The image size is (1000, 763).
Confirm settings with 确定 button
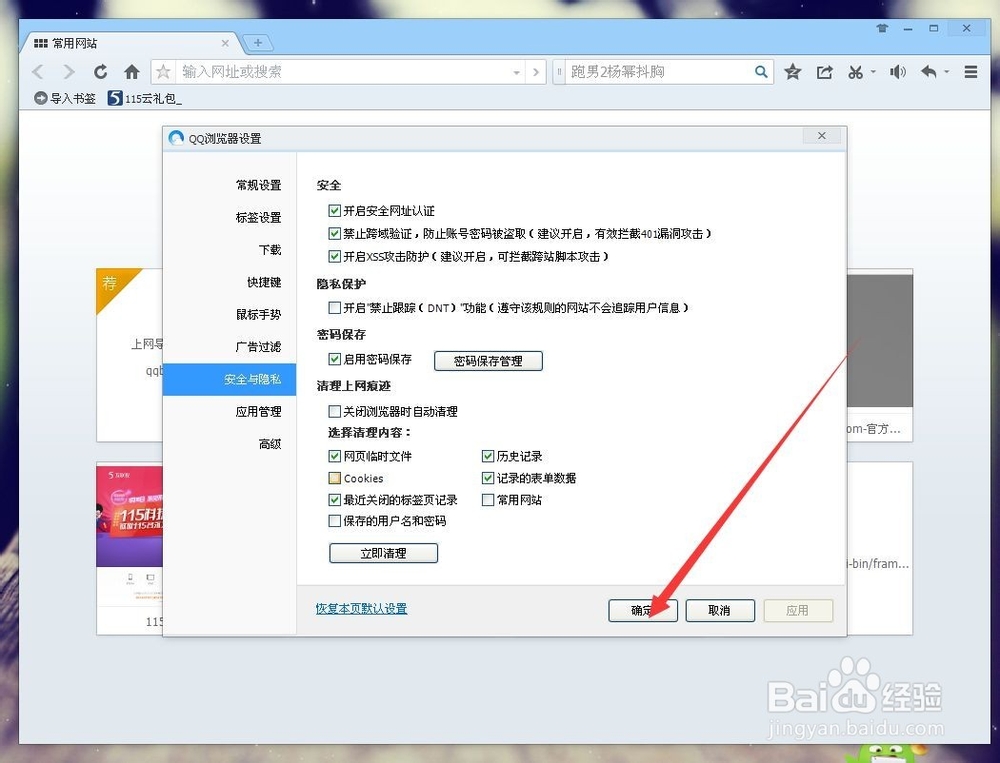coord(643,611)
